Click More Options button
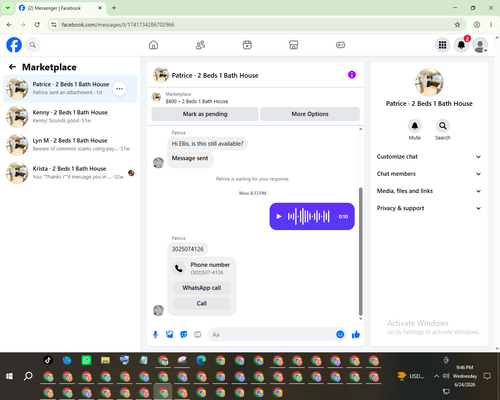Viewport: 500px width, 400px height. [x=310, y=114]
